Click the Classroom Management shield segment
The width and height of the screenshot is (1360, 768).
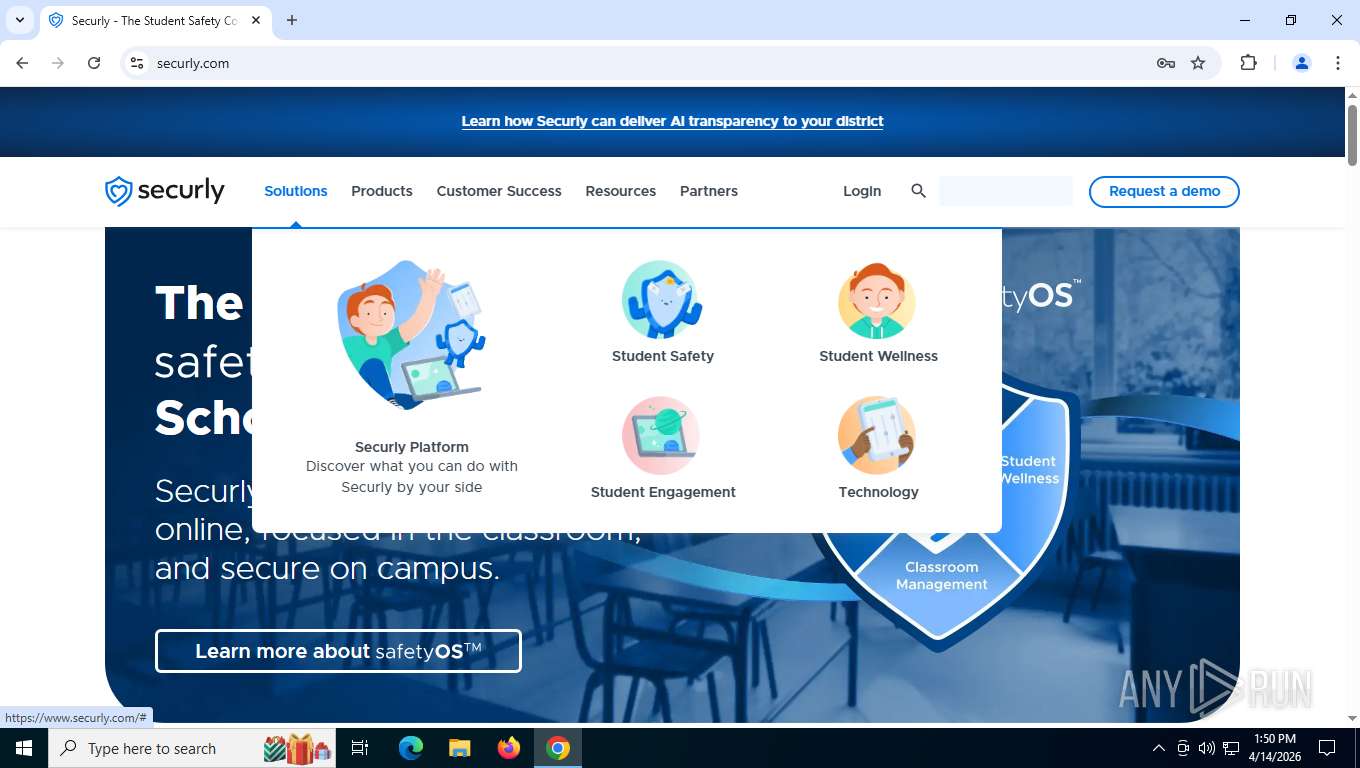(941, 576)
